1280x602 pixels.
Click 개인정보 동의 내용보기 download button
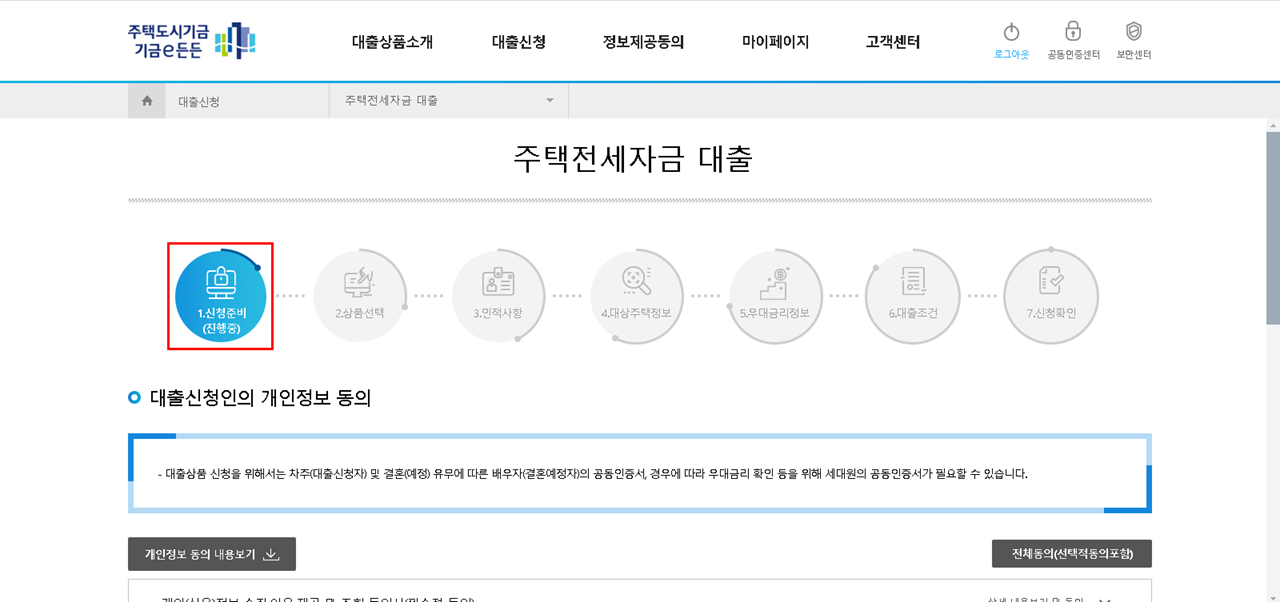coord(212,554)
